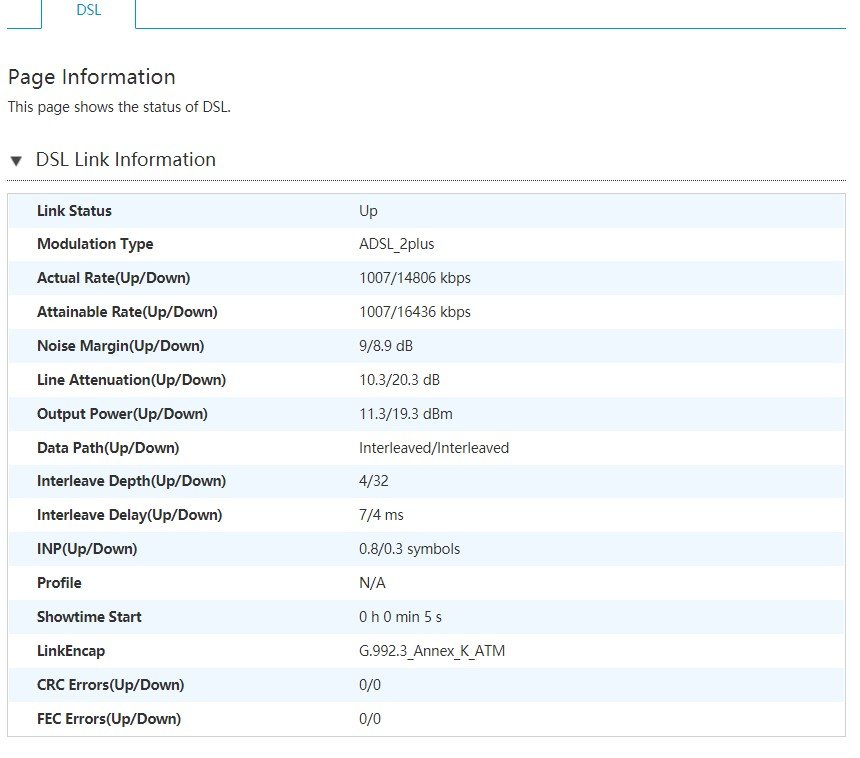This screenshot has height=758, width=860.
Task: Open the DSL tab
Action: tap(89, 10)
